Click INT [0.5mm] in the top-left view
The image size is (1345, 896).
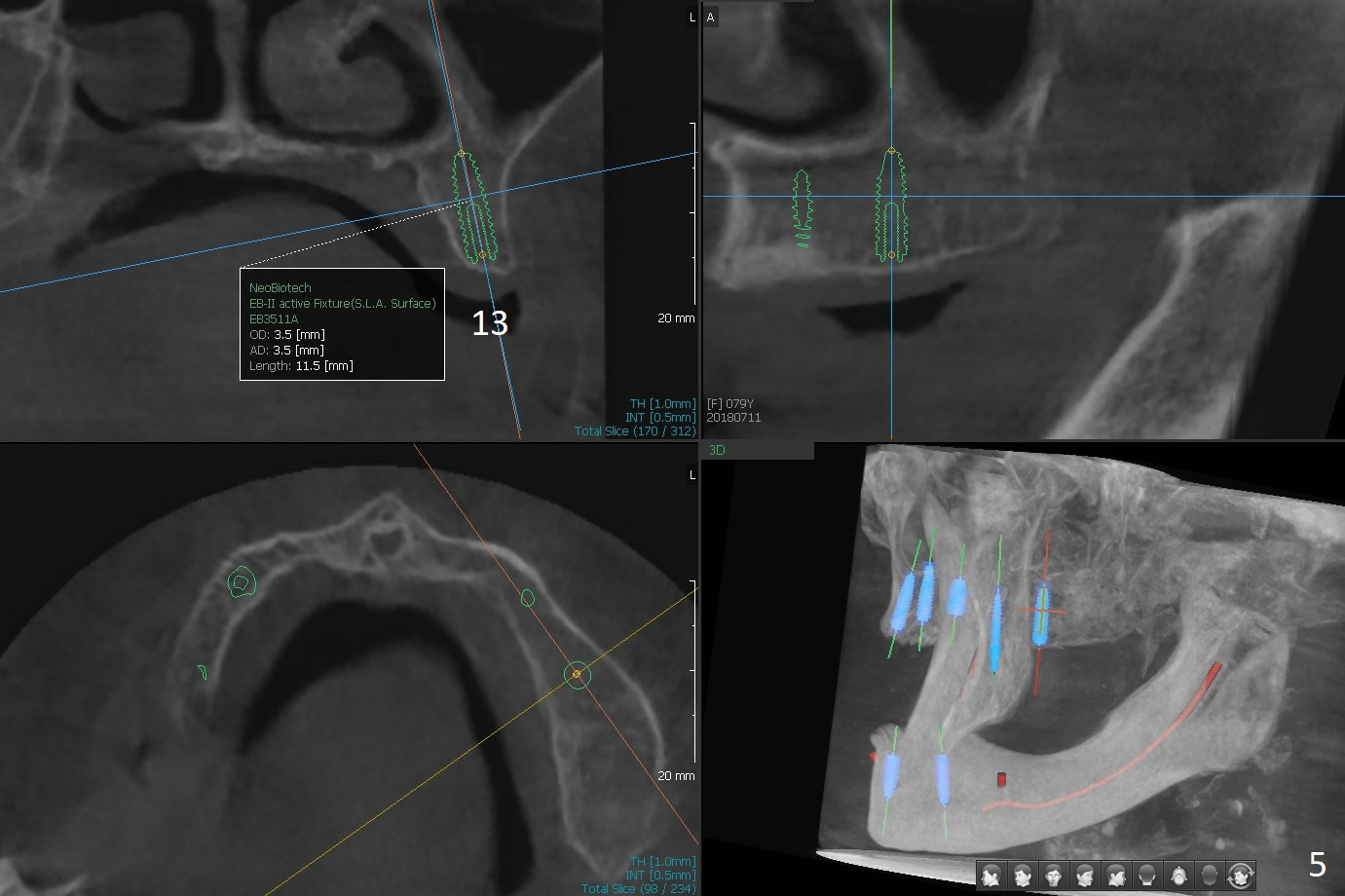coord(660,417)
